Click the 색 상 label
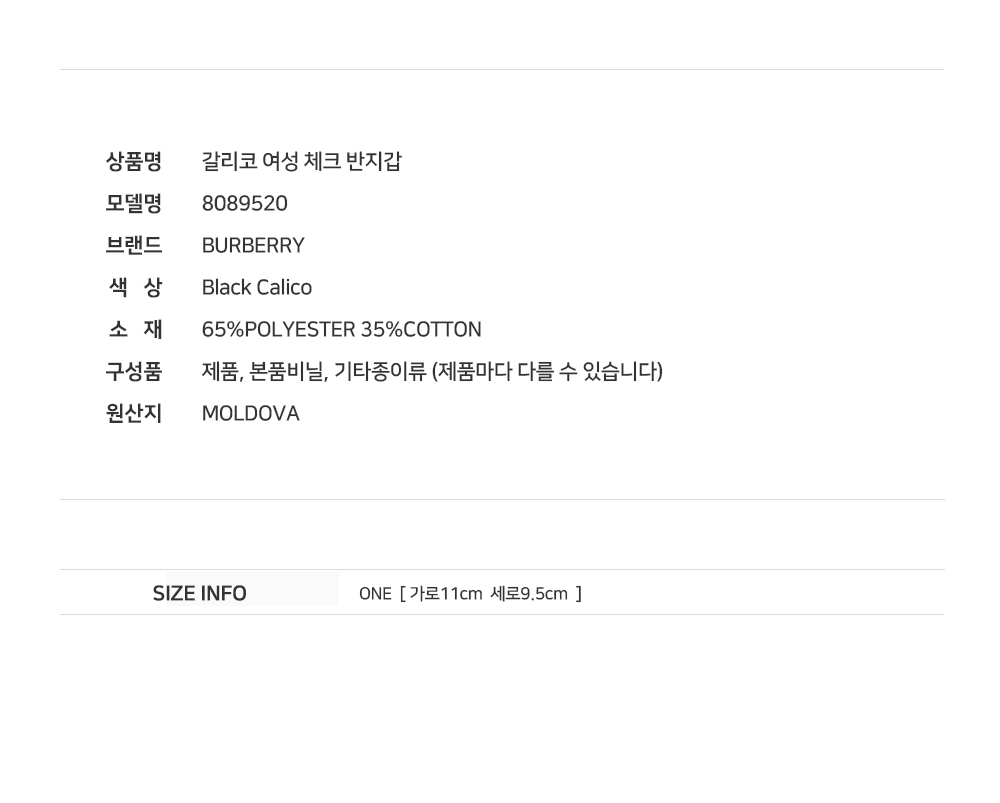The width and height of the screenshot is (1000, 803). pos(133,287)
